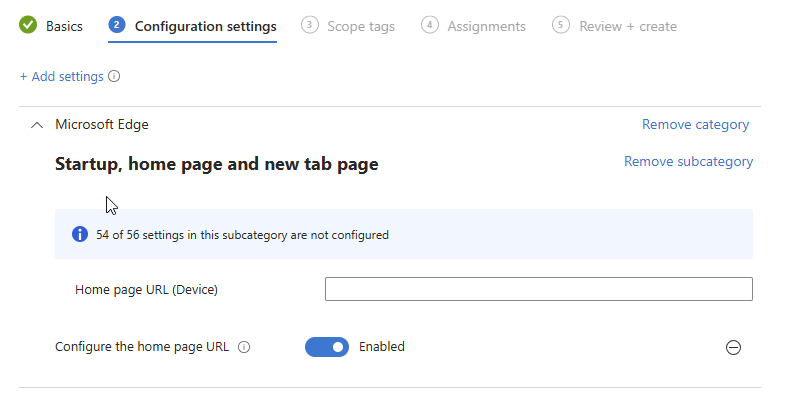795x393 pixels.
Task: Open the Scope tags tab
Action: click(x=360, y=26)
